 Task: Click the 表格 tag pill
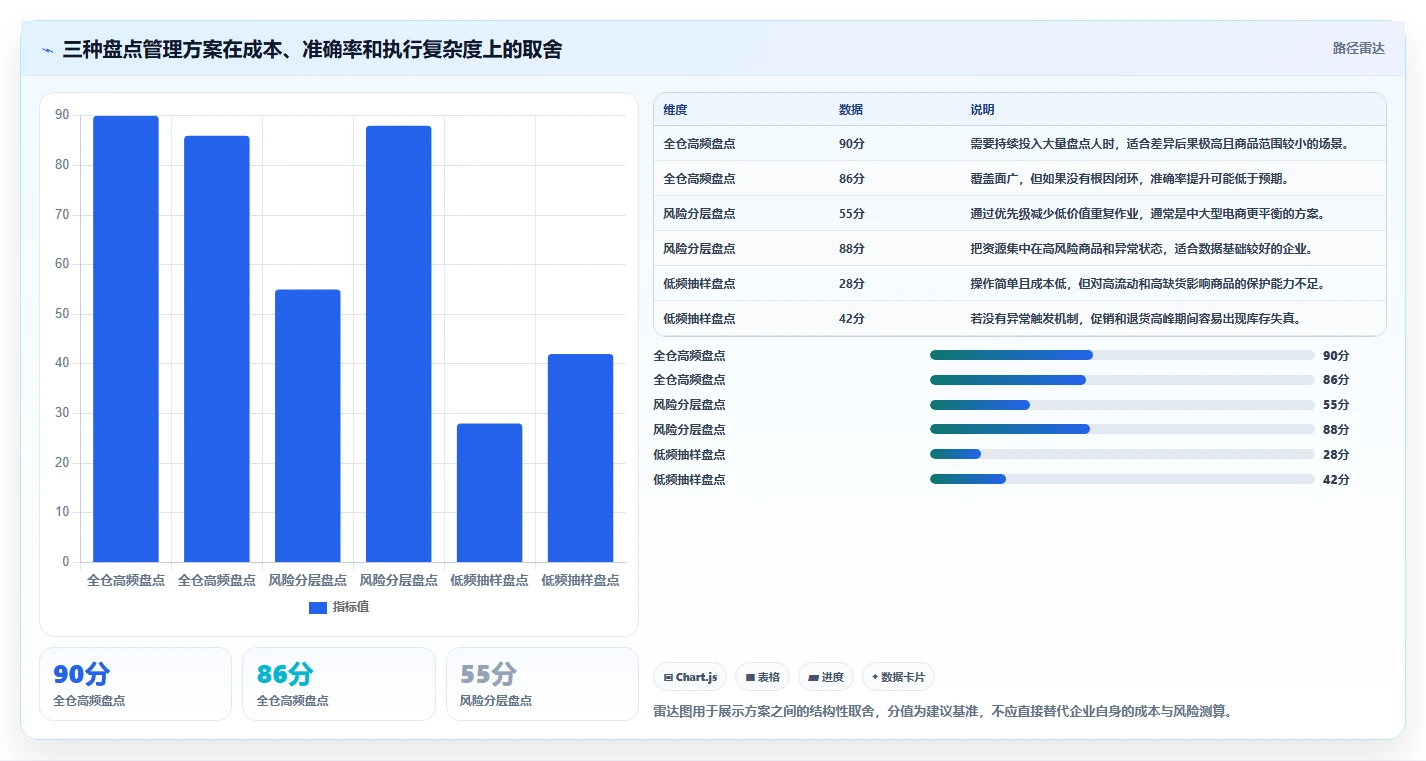coord(762,677)
